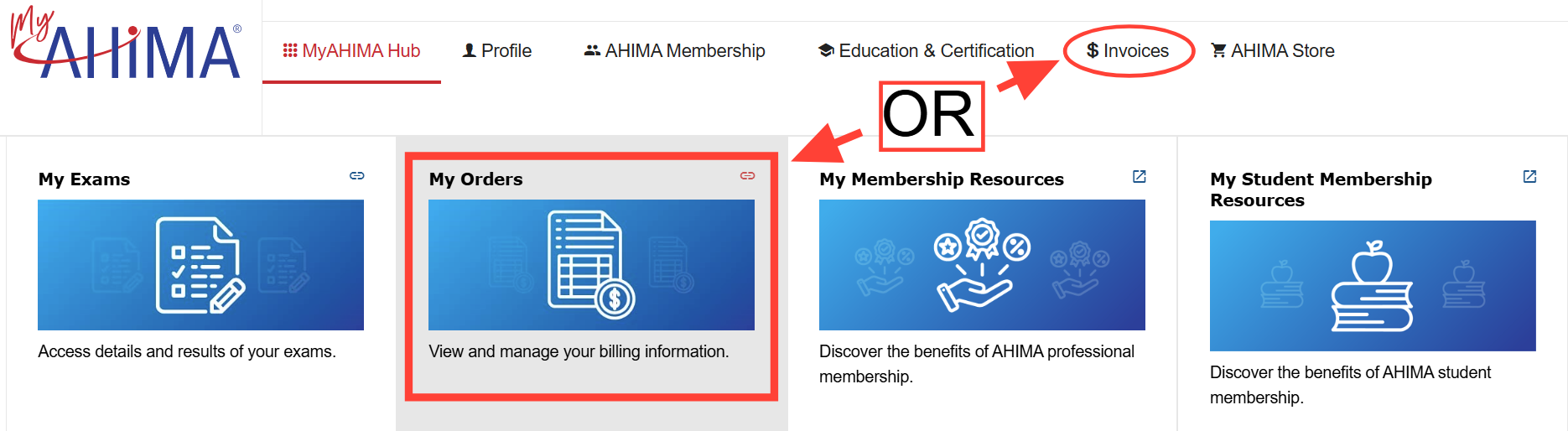Click the link icon on My Exams
Image resolution: width=1568 pixels, height=431 pixels.
(357, 176)
